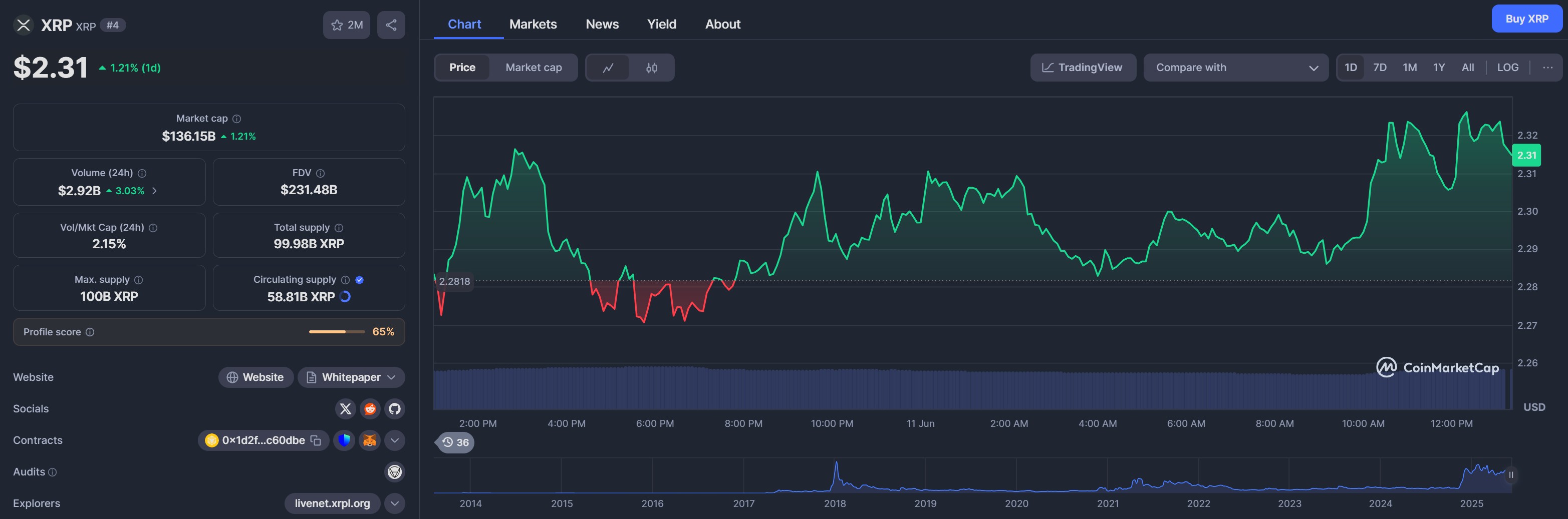
Task: Click the blue shield wallet icon
Action: 344,440
